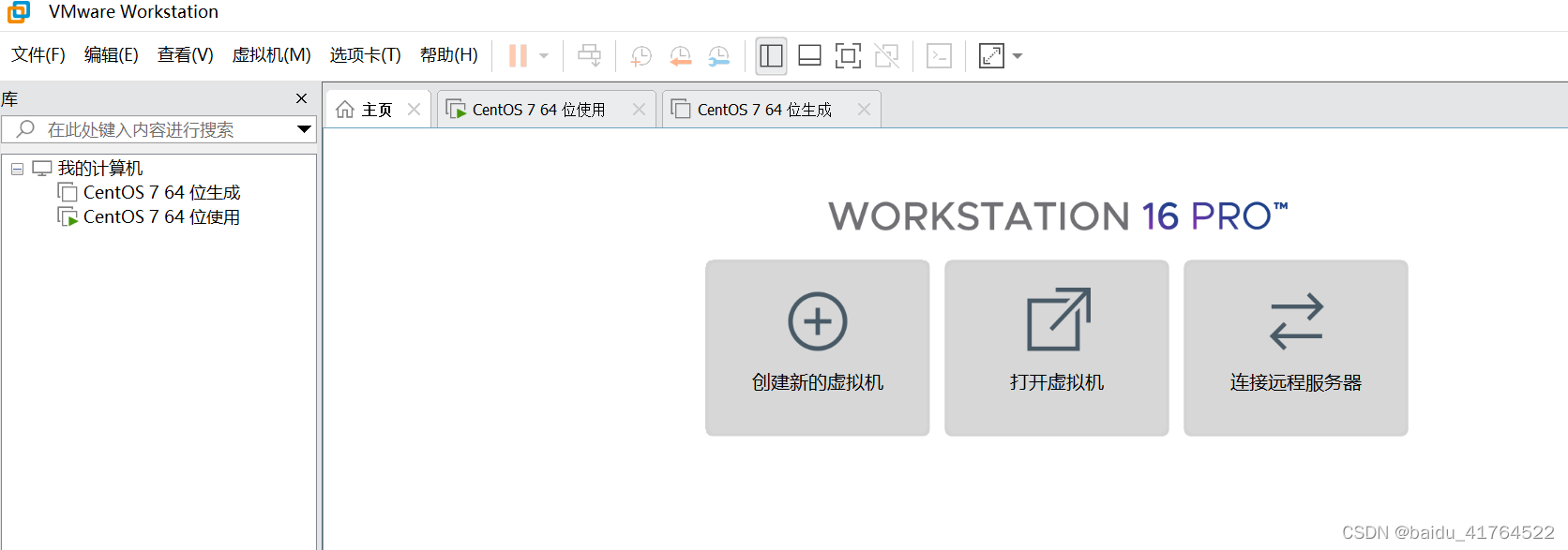Toggle the thumbnail bar view icon
This screenshot has height=550, width=1568.
coord(810,56)
